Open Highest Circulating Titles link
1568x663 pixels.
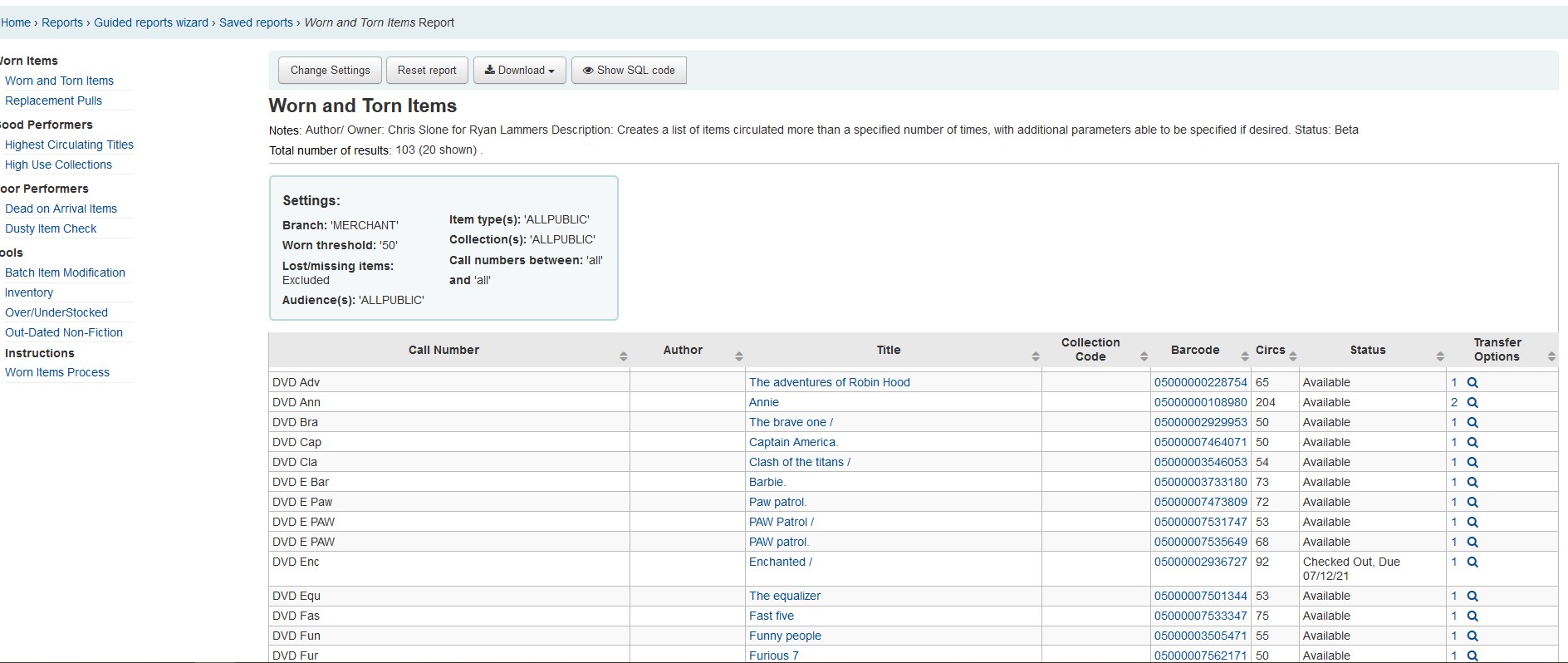69,145
